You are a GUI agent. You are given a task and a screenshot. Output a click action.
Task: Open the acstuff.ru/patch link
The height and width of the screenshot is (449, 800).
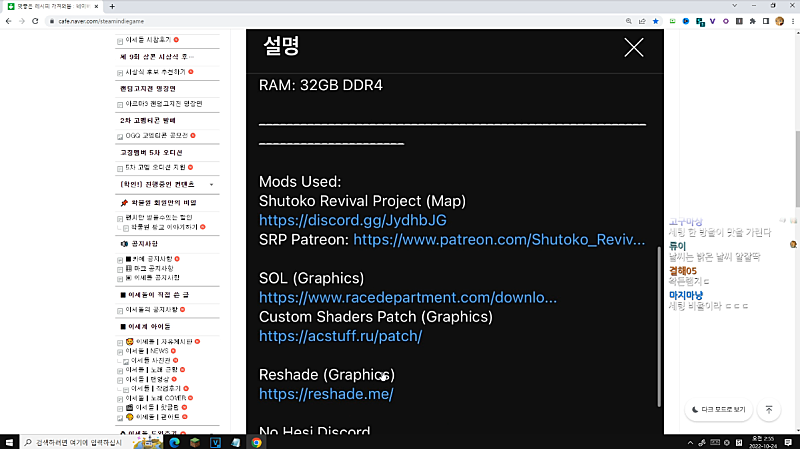coord(340,336)
